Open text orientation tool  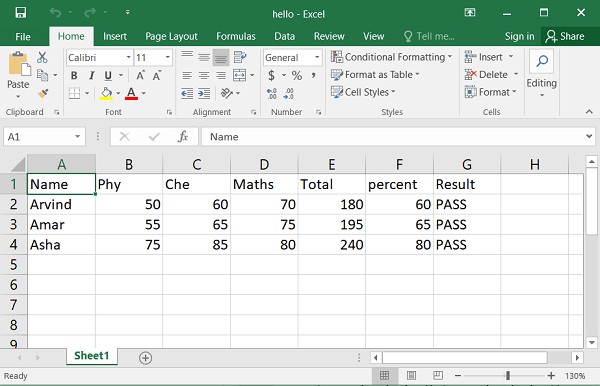[227, 93]
